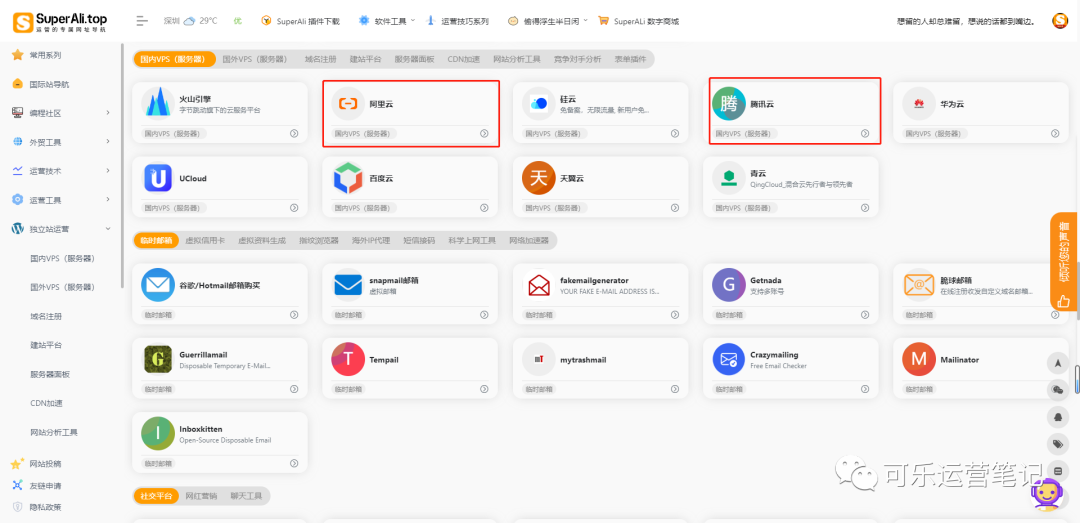The height and width of the screenshot is (523, 1080).
Task: Click the back-to-top arrow floating button
Action: pos(1058,362)
